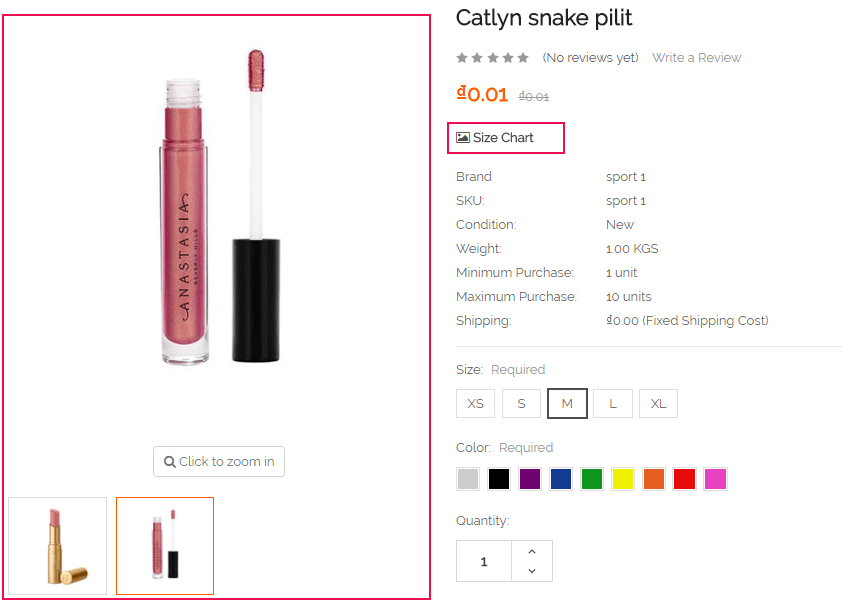The height and width of the screenshot is (604, 842).
Task: Open the Write a Review link
Action: click(x=697, y=58)
